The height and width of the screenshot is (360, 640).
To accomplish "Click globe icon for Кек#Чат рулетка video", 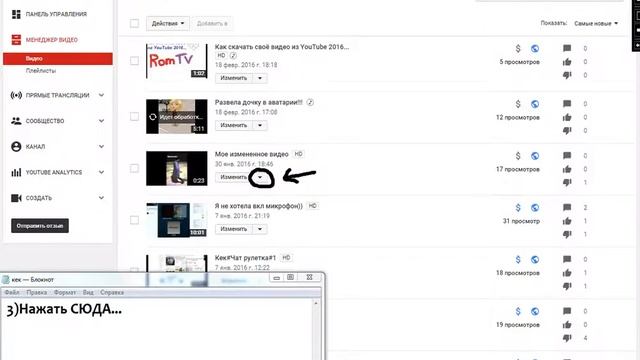I will [x=535, y=260].
